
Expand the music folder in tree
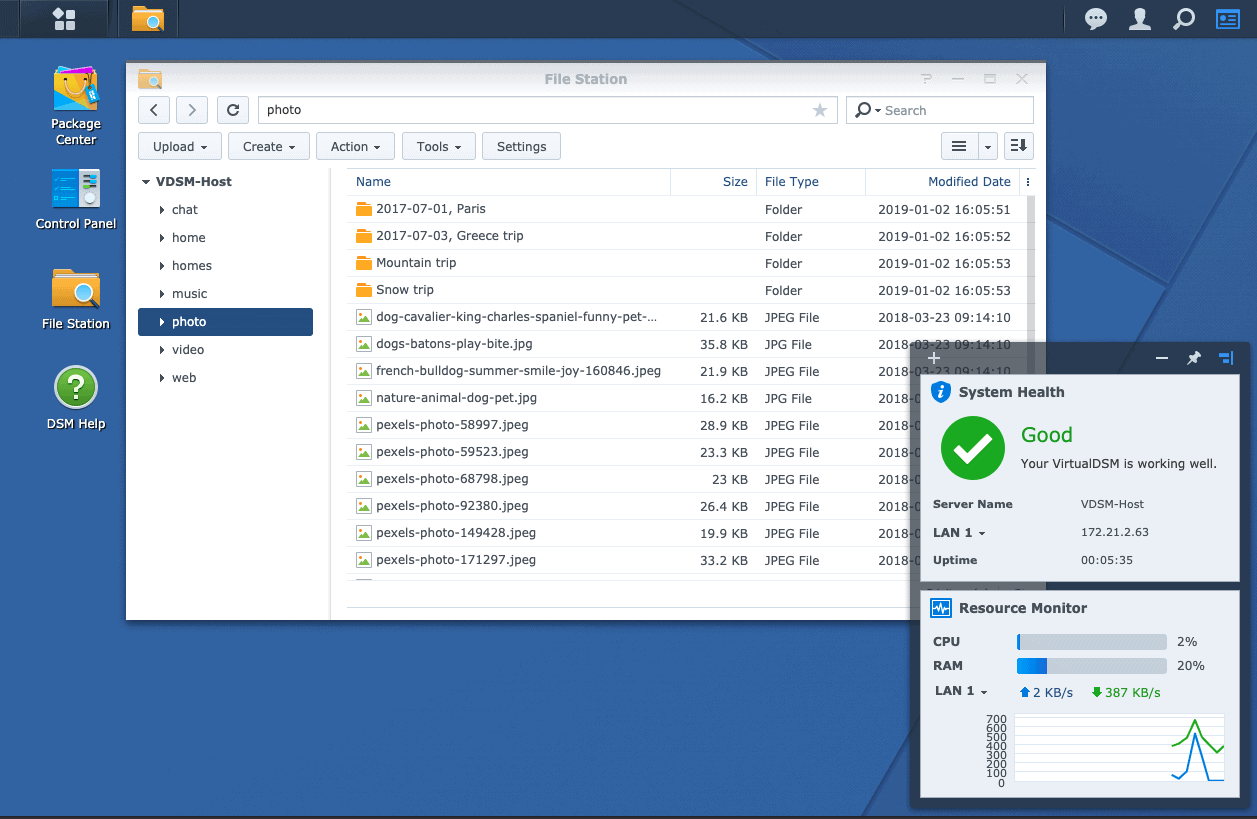(162, 294)
